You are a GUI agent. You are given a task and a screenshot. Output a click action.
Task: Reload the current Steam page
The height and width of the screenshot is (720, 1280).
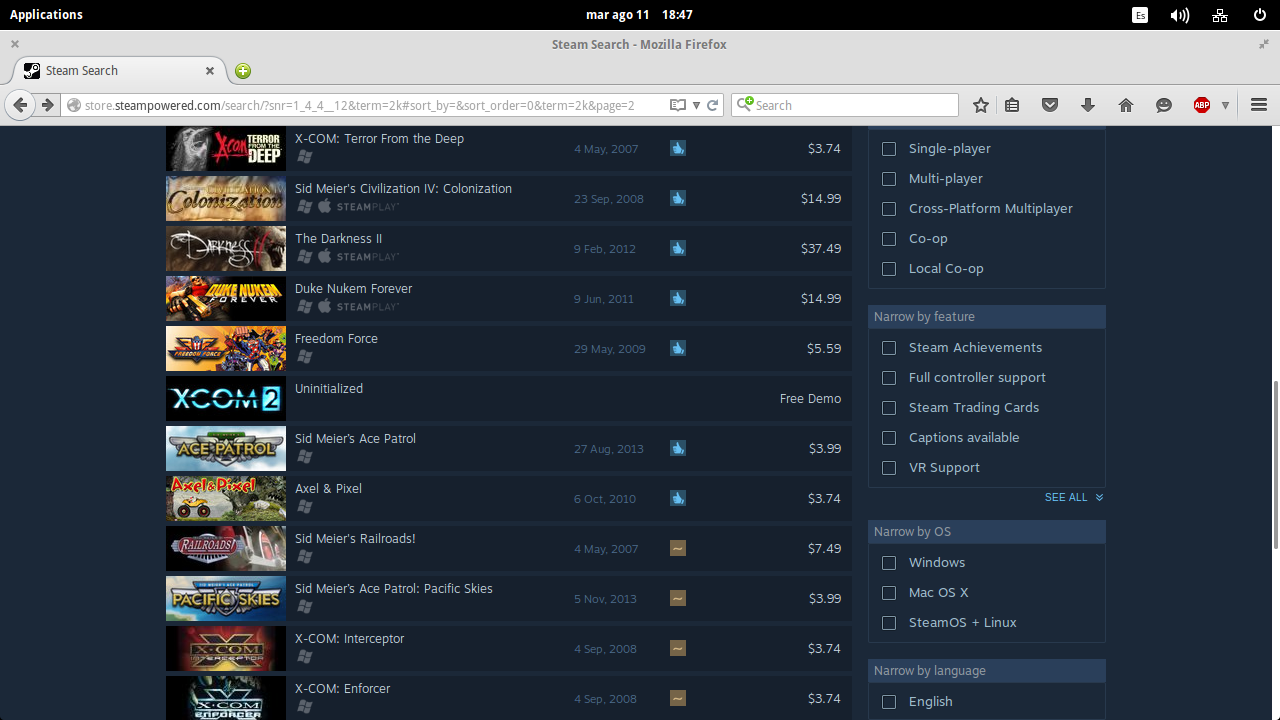713,105
